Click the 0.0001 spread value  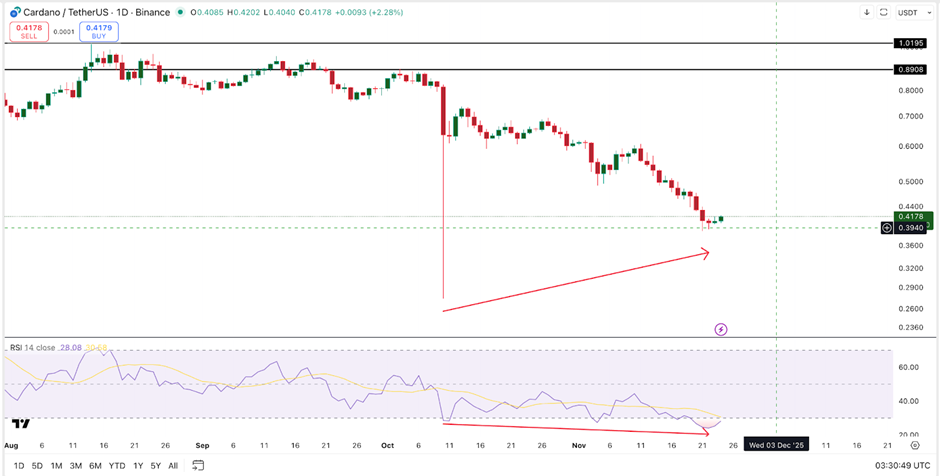[62, 32]
